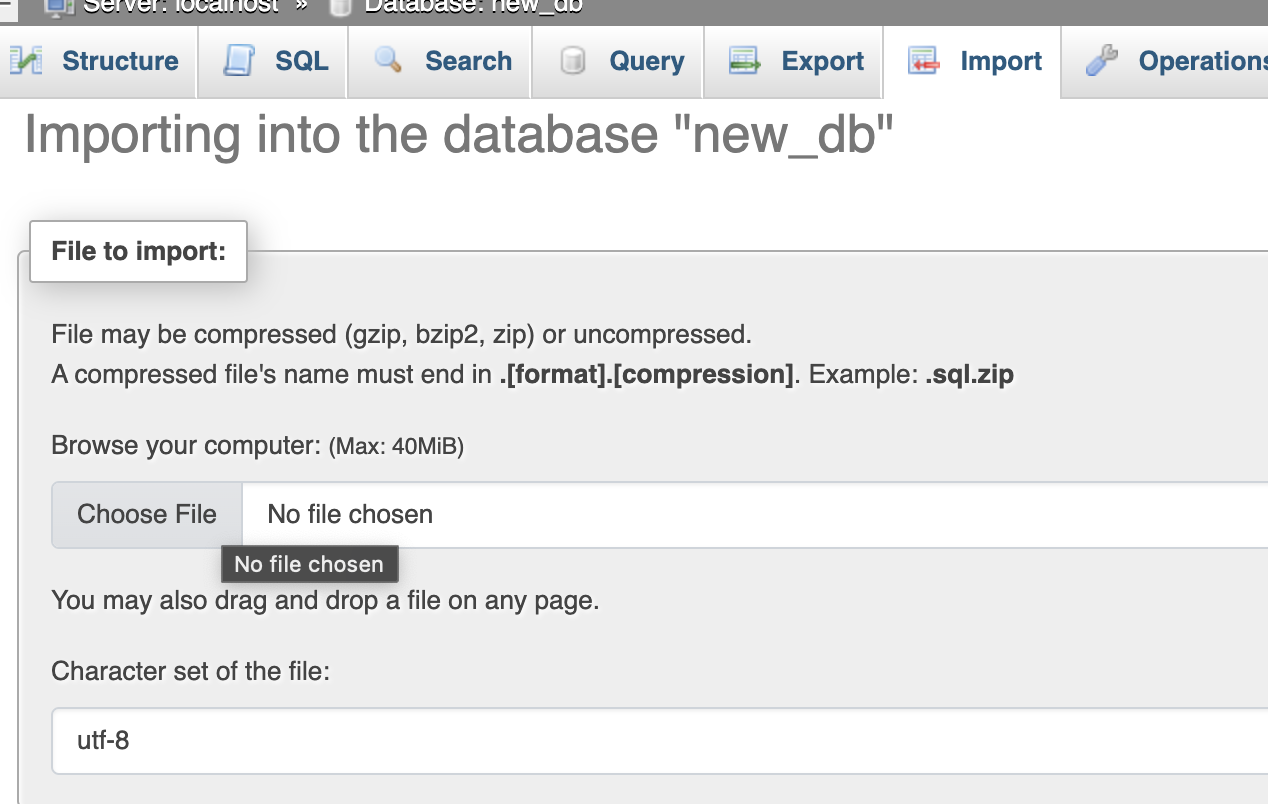Click the database icon in the breadcrumb
Screen dimensions: 1268x804
(341, 6)
